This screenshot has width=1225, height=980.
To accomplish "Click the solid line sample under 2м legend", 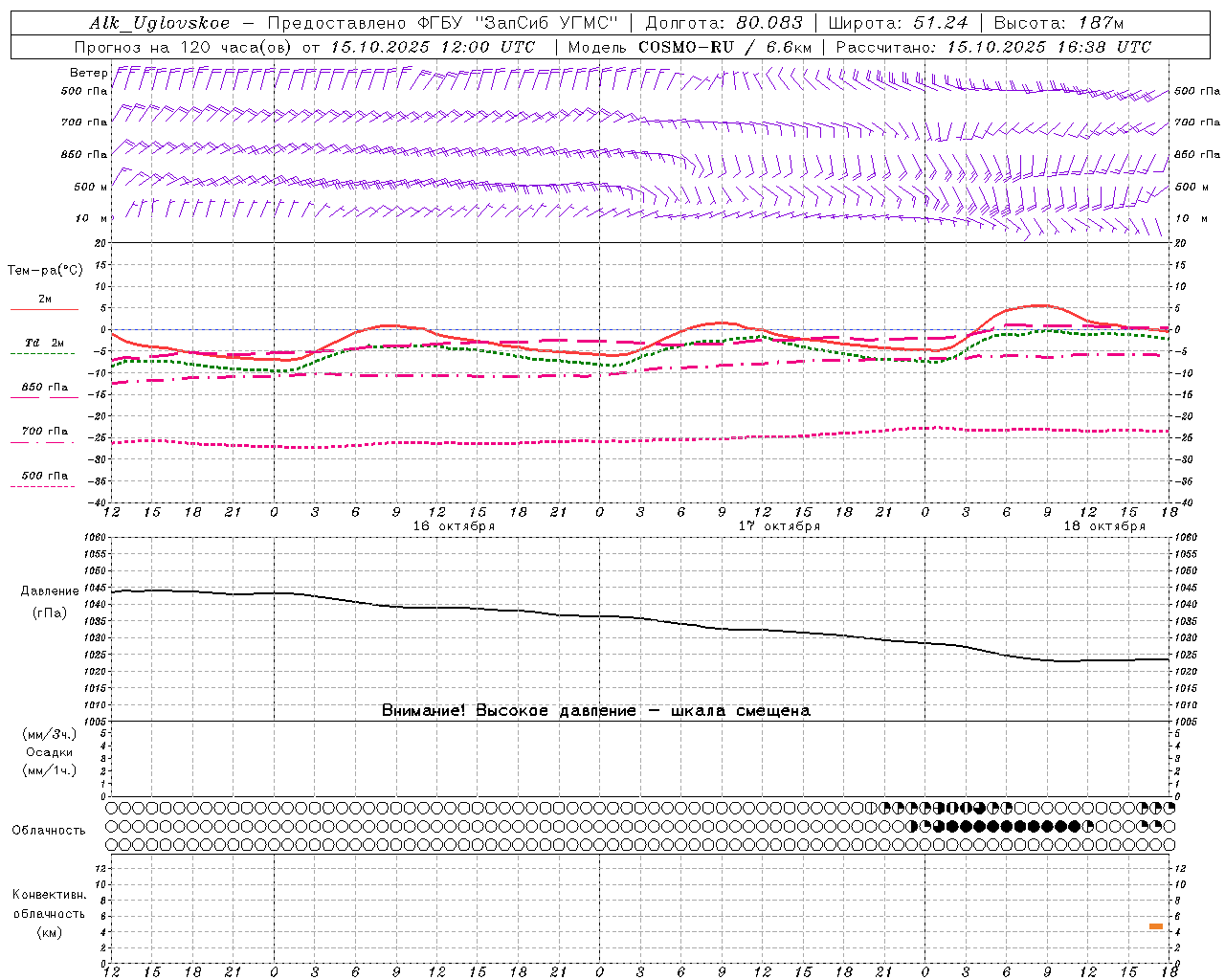I will pyautogui.click(x=44, y=309).
